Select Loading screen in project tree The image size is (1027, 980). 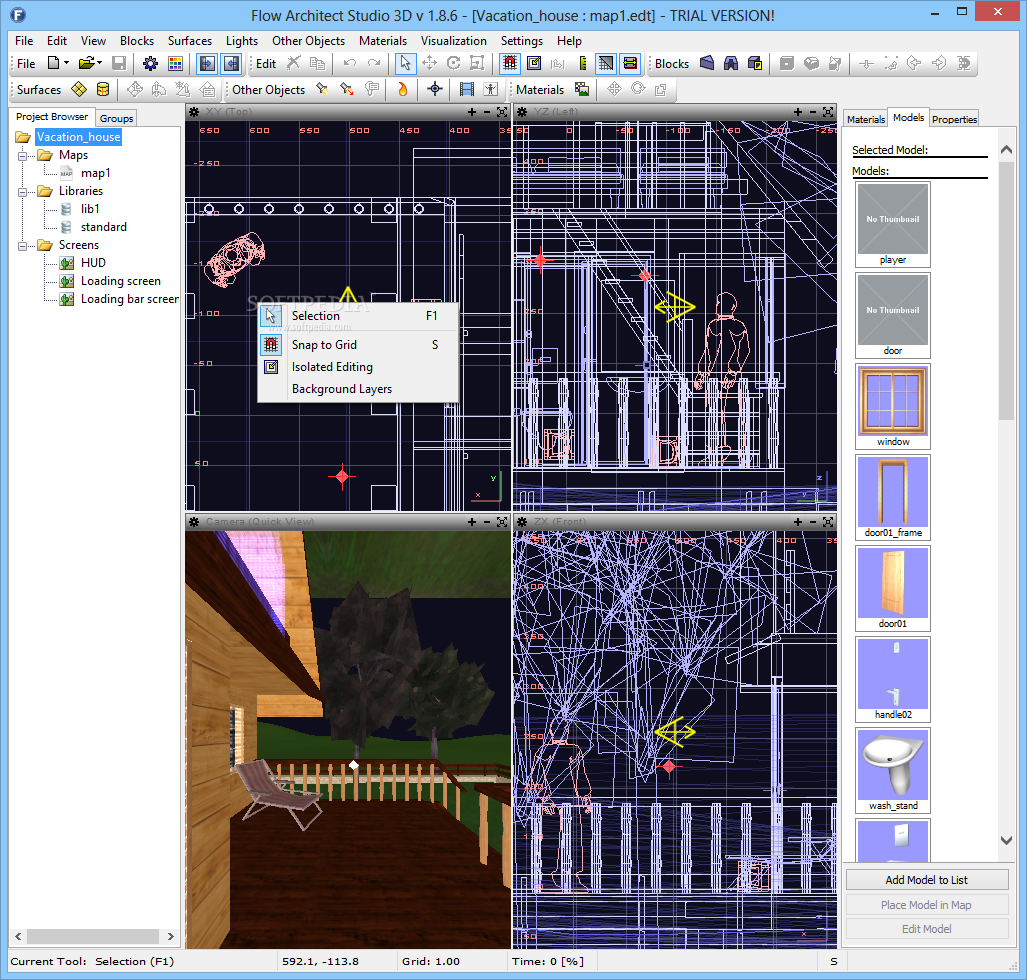coord(121,281)
